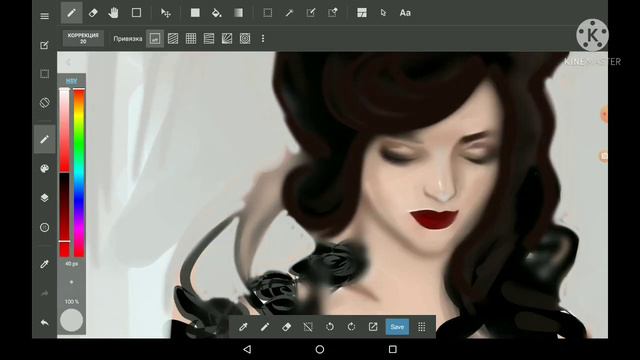The image size is (640, 360).
Task: Open the hamburger main menu
Action: tap(44, 16)
